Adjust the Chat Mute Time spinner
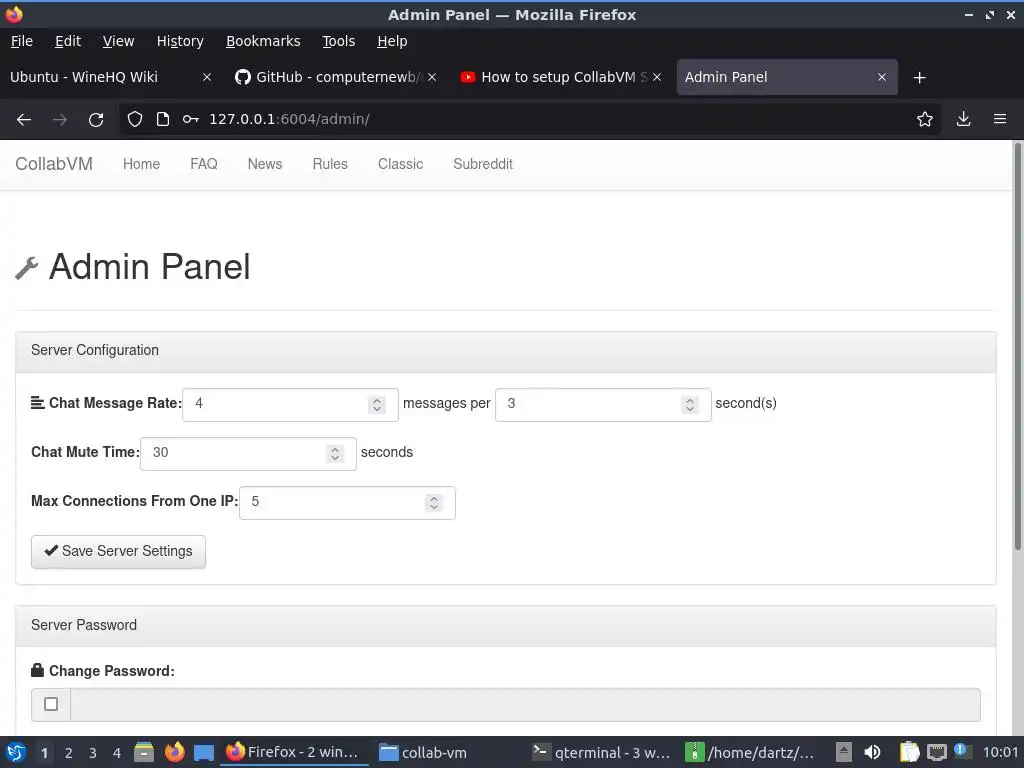The width and height of the screenshot is (1024, 768). point(335,453)
